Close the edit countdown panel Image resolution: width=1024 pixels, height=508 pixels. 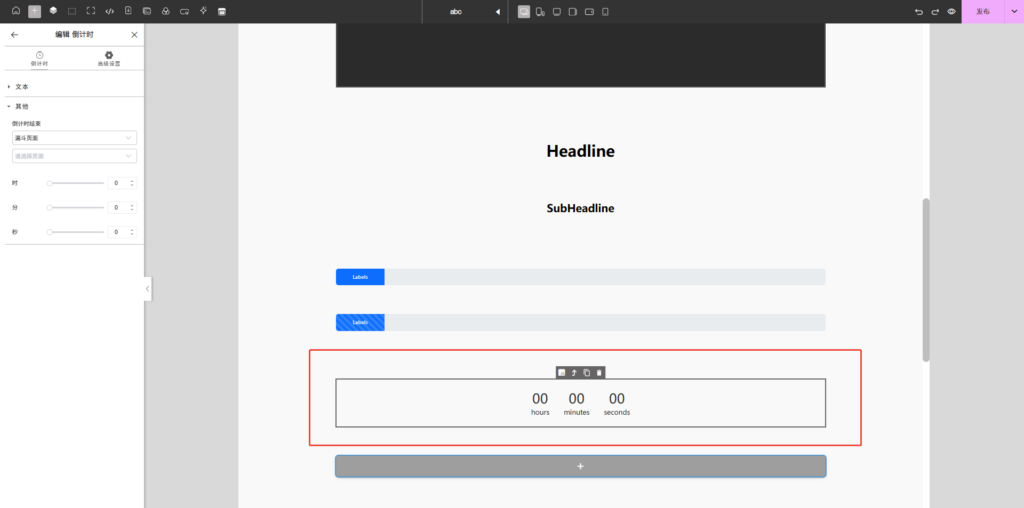point(134,34)
